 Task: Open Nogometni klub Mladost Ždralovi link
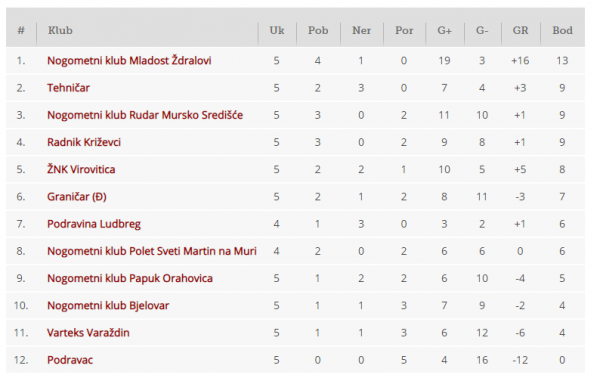pos(129,60)
